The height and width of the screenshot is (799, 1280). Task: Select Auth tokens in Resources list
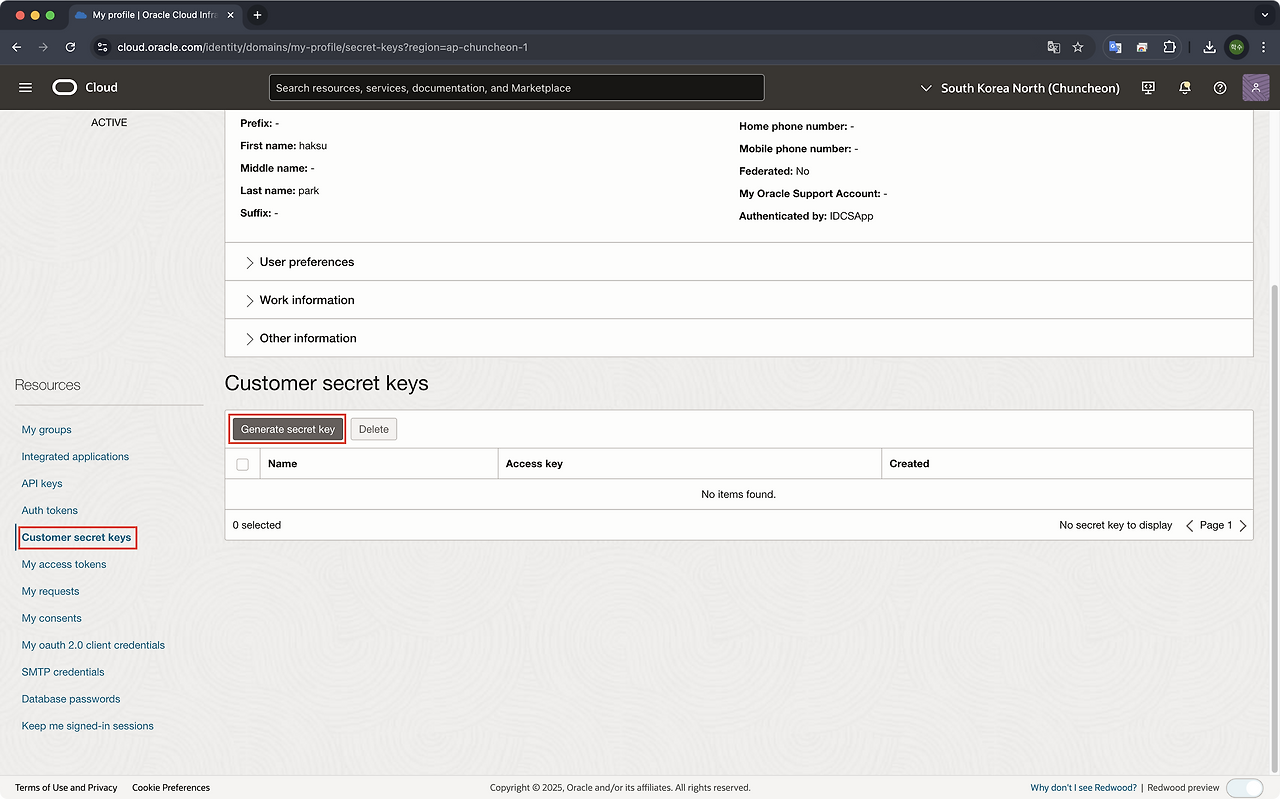[x=50, y=511]
